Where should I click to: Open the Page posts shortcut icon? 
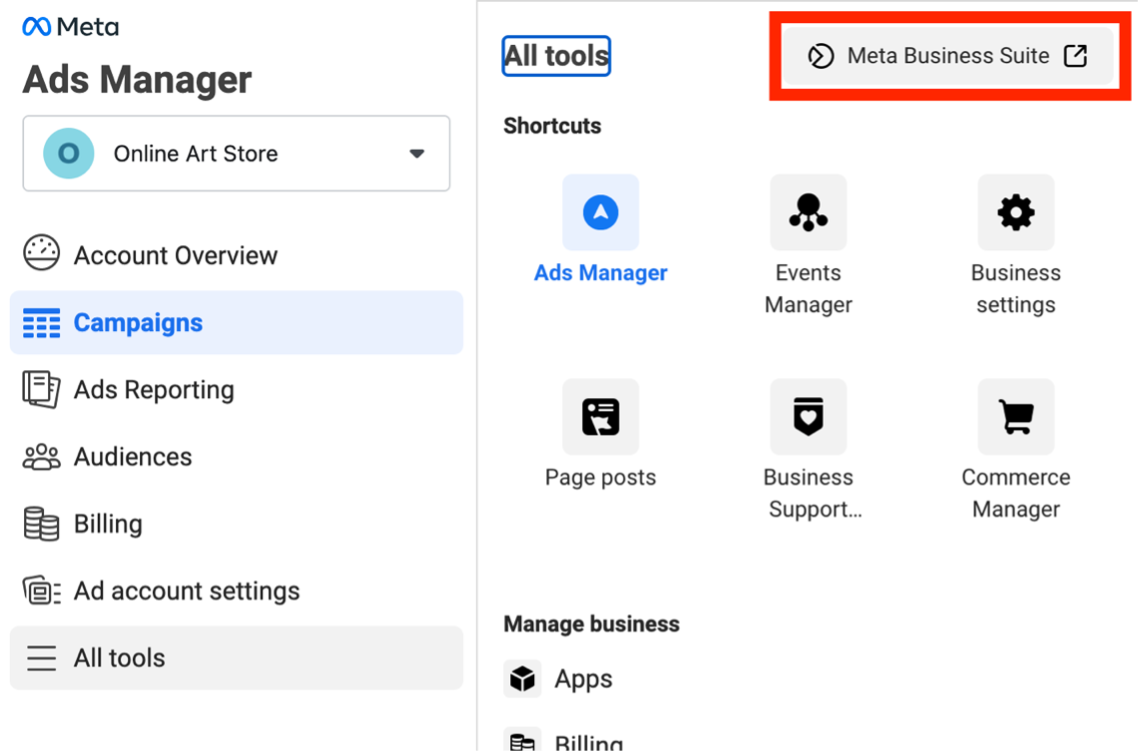(x=600, y=416)
